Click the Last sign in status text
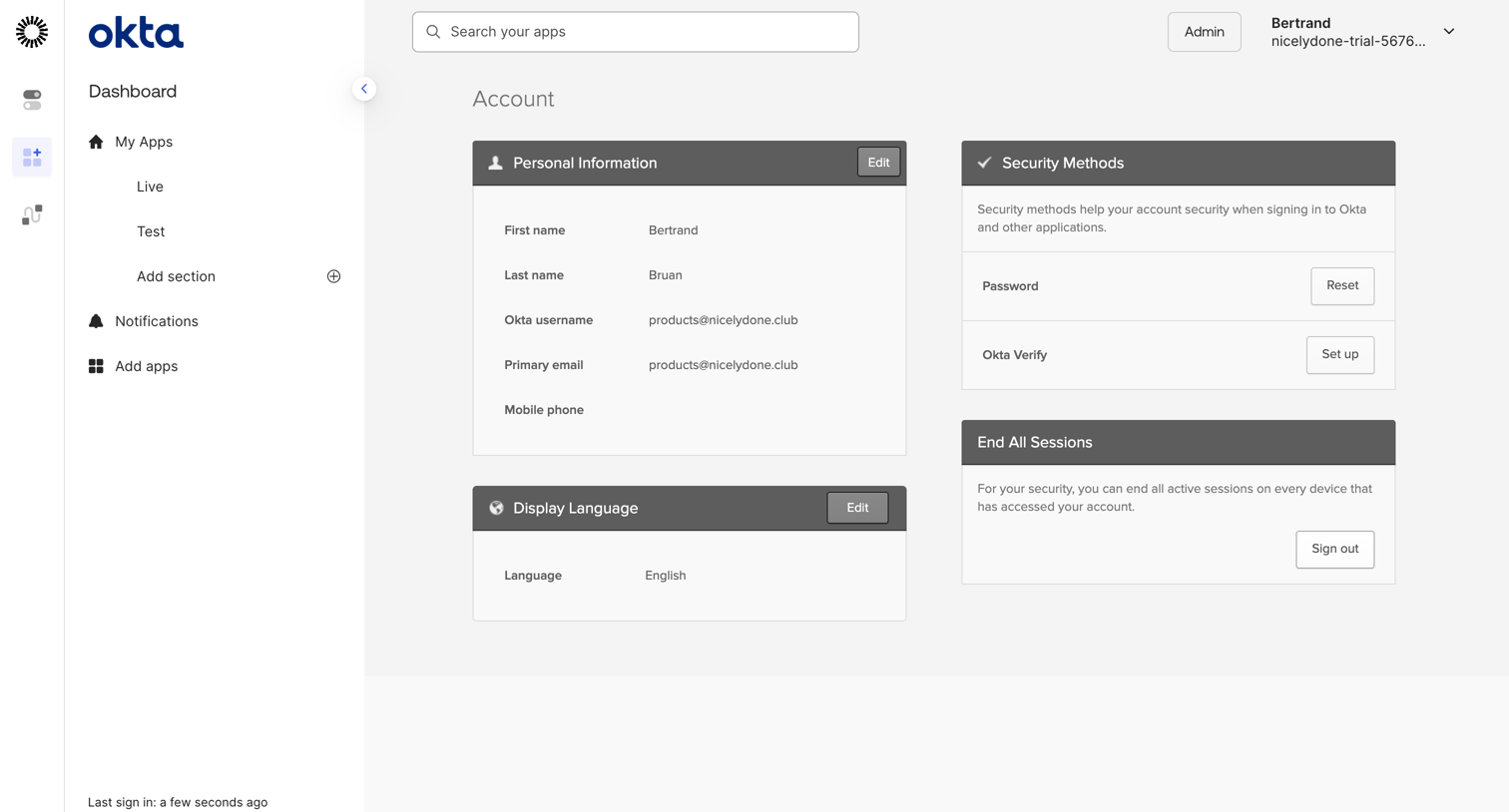The width and height of the screenshot is (1509, 812). point(178,802)
